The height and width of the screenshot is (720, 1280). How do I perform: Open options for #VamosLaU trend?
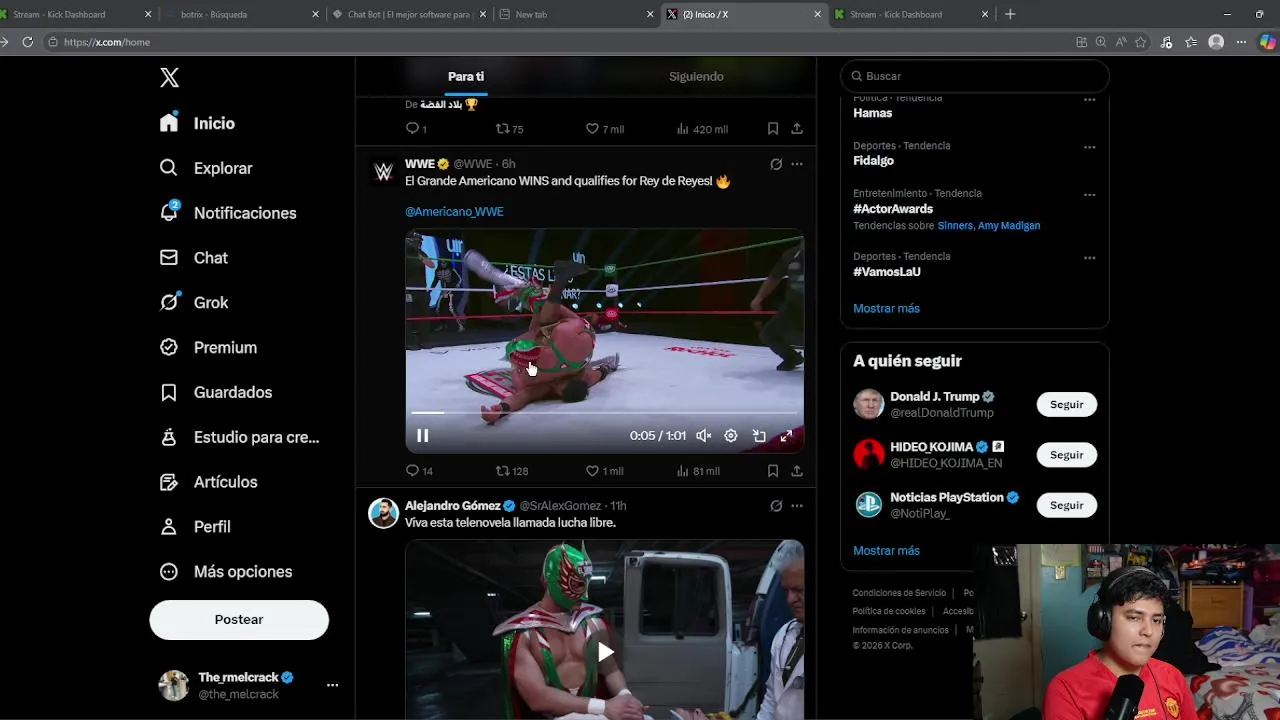(x=1090, y=258)
